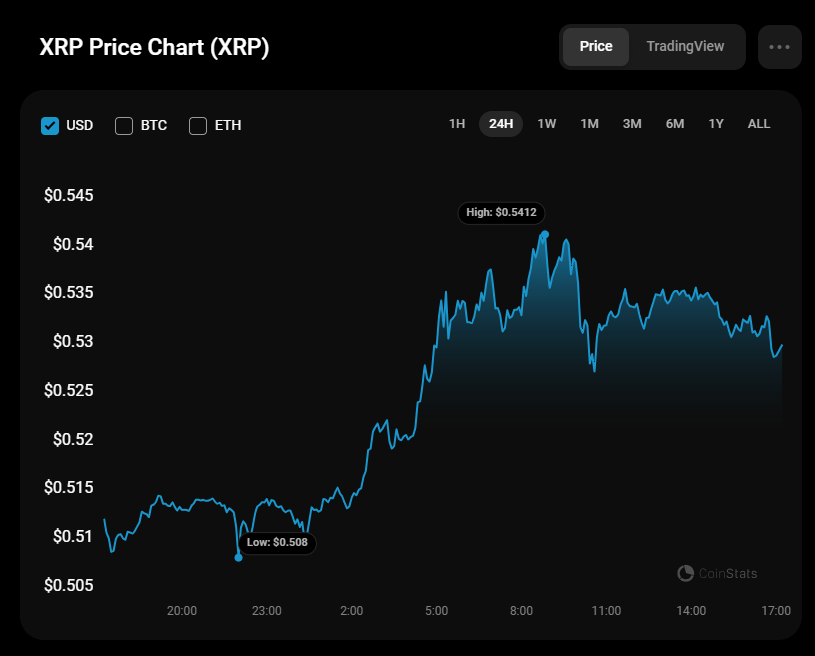Click the high price point marker dot
Image resolution: width=815 pixels, height=656 pixels.
click(x=545, y=234)
